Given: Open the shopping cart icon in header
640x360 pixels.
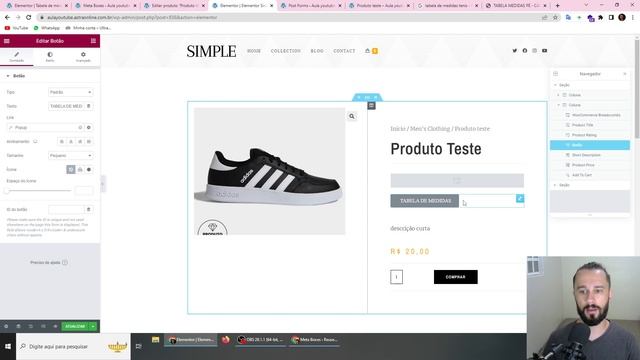Looking at the screenshot, I should [371, 51].
